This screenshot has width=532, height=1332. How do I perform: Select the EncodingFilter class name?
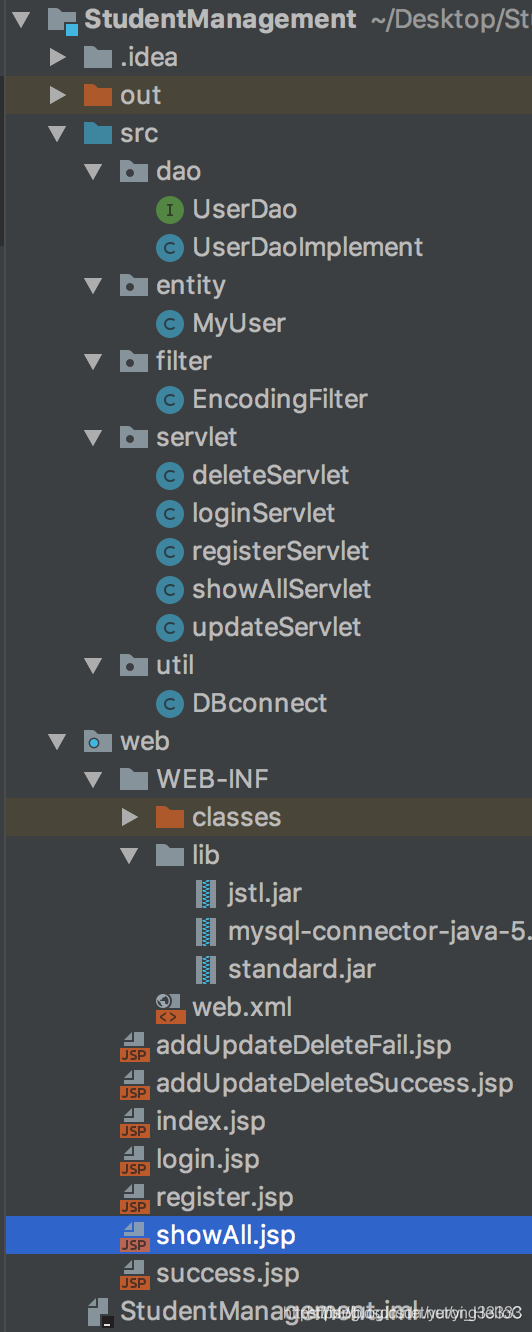[280, 399]
